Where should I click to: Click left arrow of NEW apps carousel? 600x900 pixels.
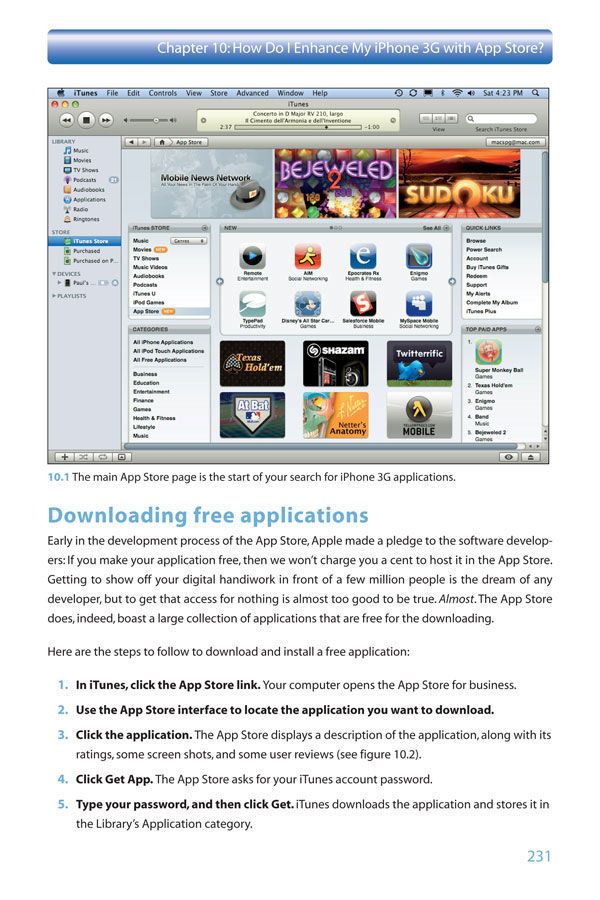pyautogui.click(x=219, y=281)
